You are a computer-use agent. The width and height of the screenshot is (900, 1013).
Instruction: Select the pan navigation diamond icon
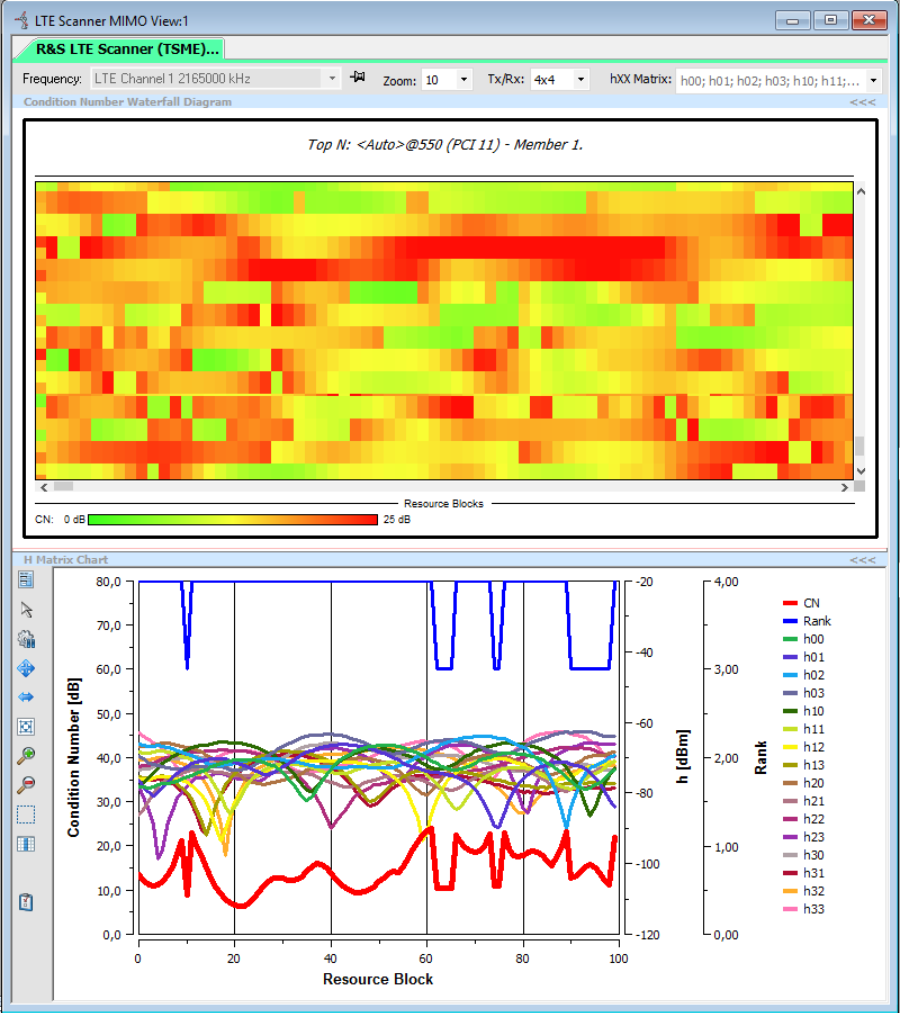tap(25, 668)
